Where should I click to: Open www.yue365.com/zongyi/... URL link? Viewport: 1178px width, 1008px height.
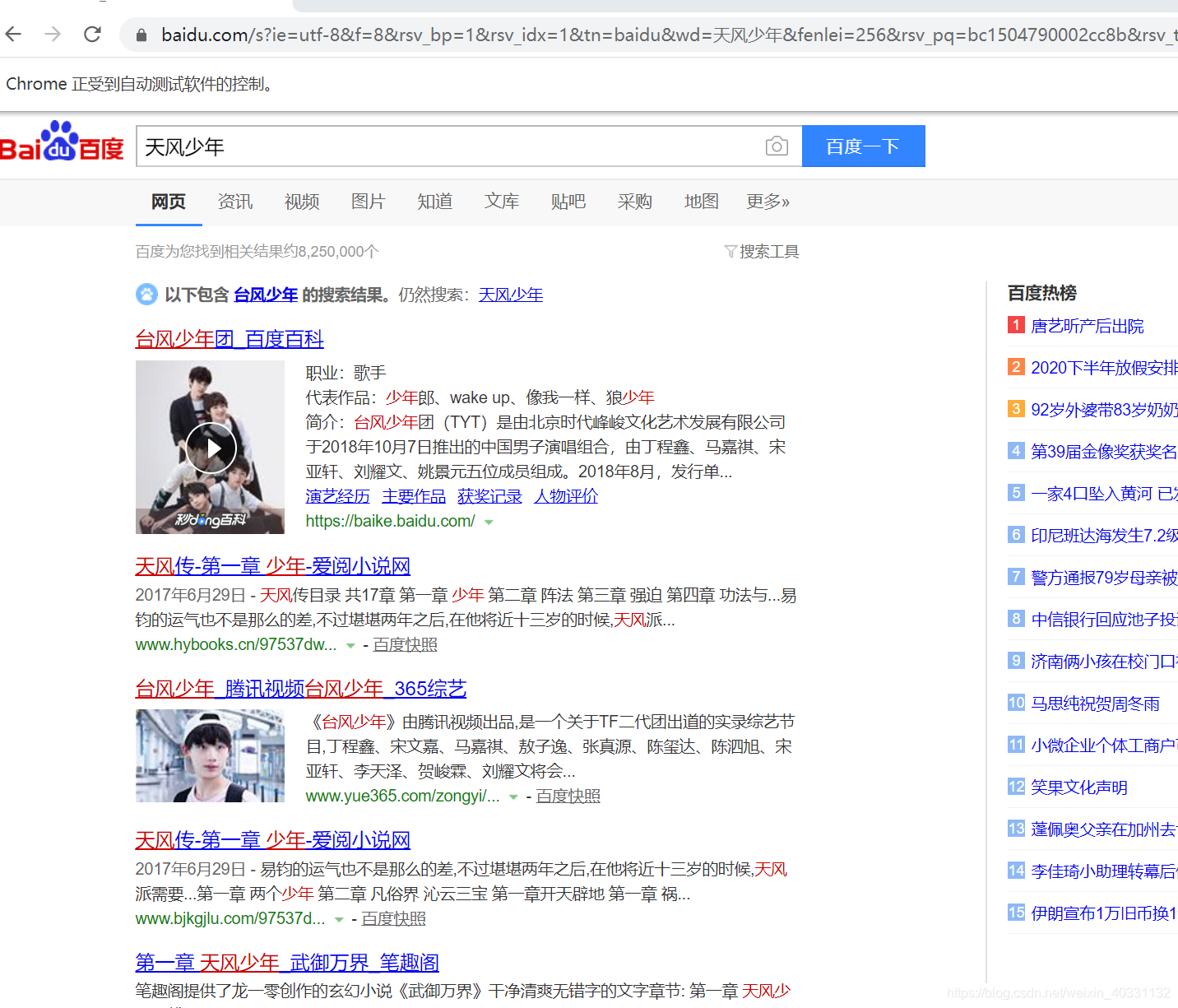click(x=402, y=797)
